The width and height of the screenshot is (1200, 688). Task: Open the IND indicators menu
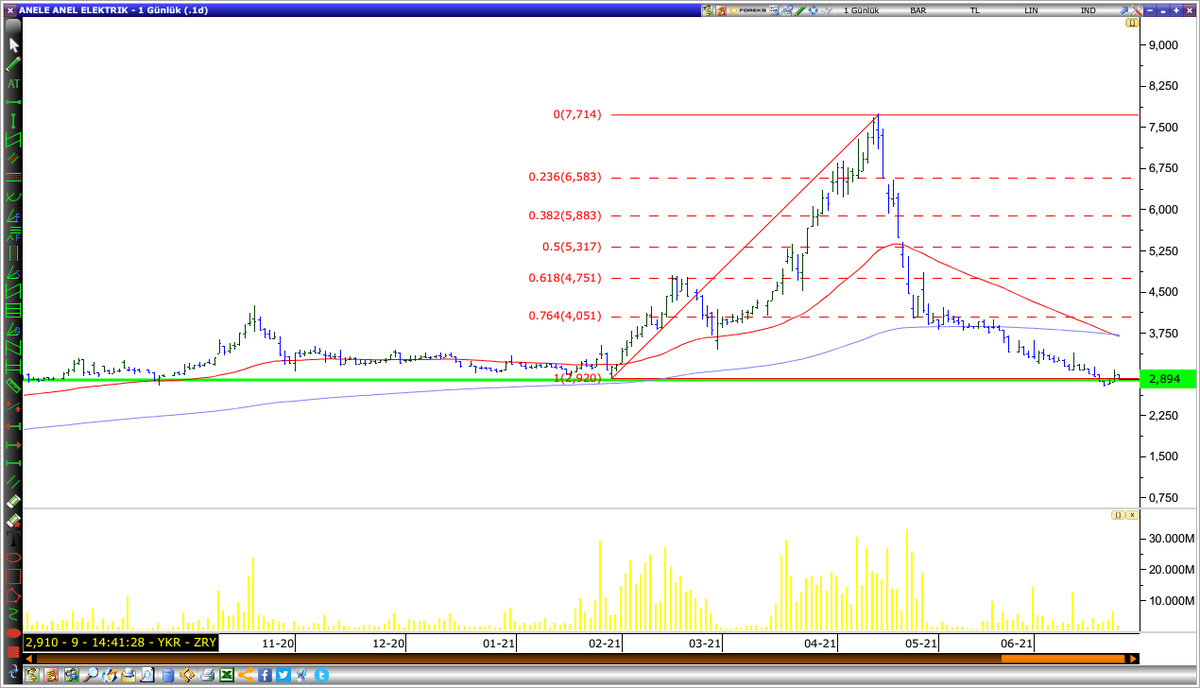(1087, 10)
